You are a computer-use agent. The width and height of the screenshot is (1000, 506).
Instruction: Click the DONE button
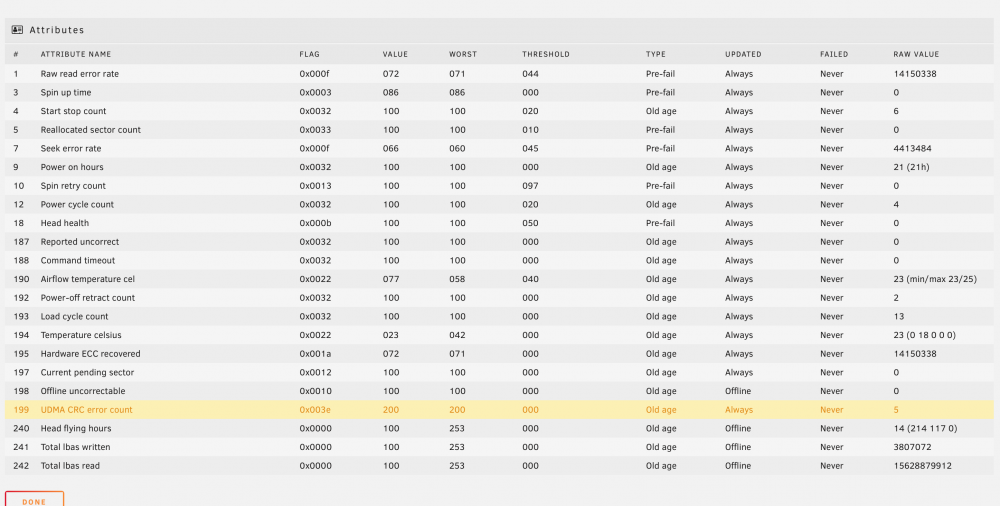[34, 500]
